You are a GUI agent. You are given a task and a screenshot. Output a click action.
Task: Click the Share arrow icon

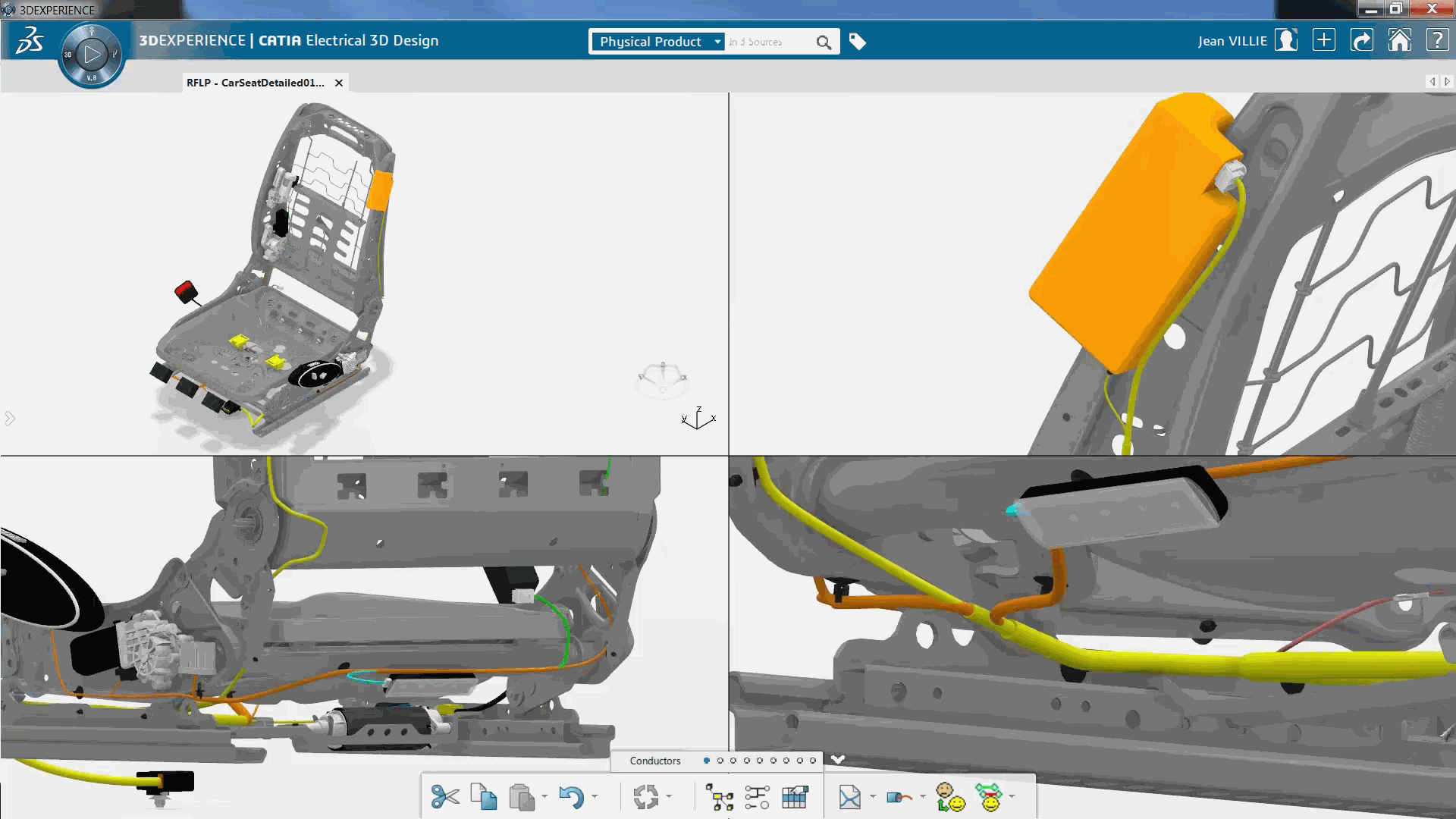coord(1362,40)
